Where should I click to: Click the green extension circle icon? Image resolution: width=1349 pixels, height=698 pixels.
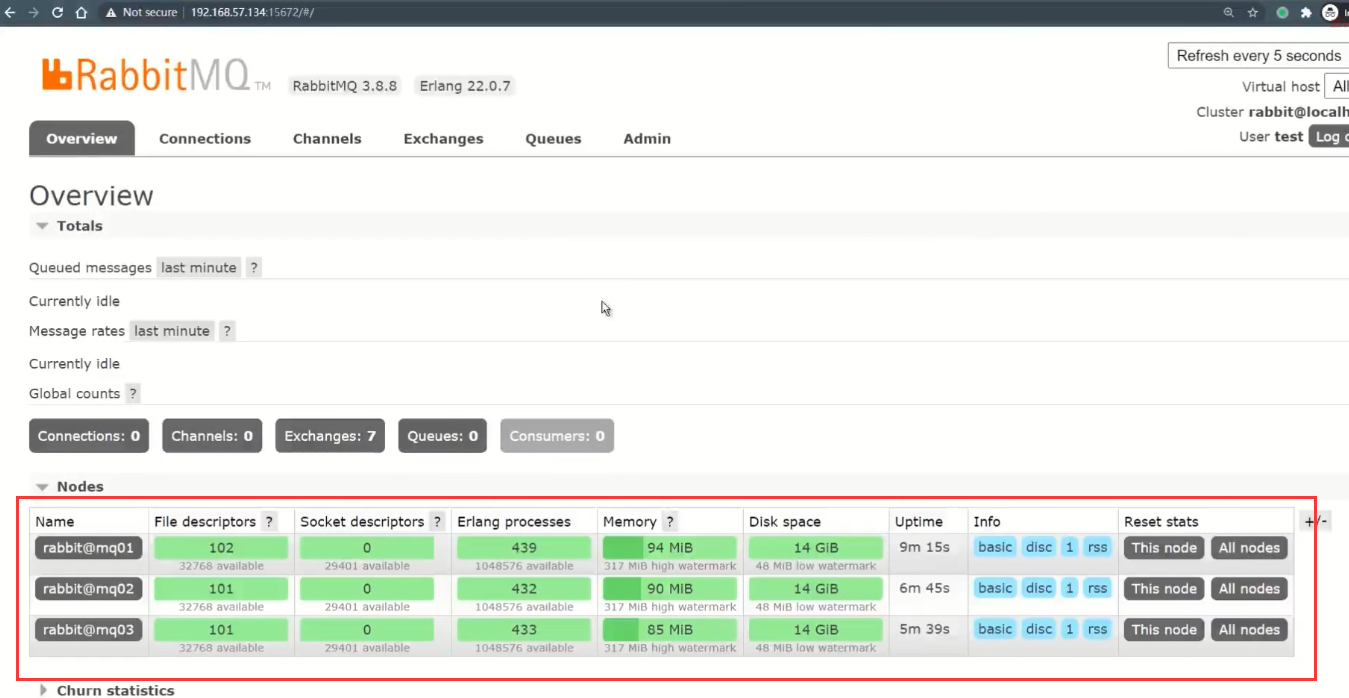pyautogui.click(x=1282, y=13)
